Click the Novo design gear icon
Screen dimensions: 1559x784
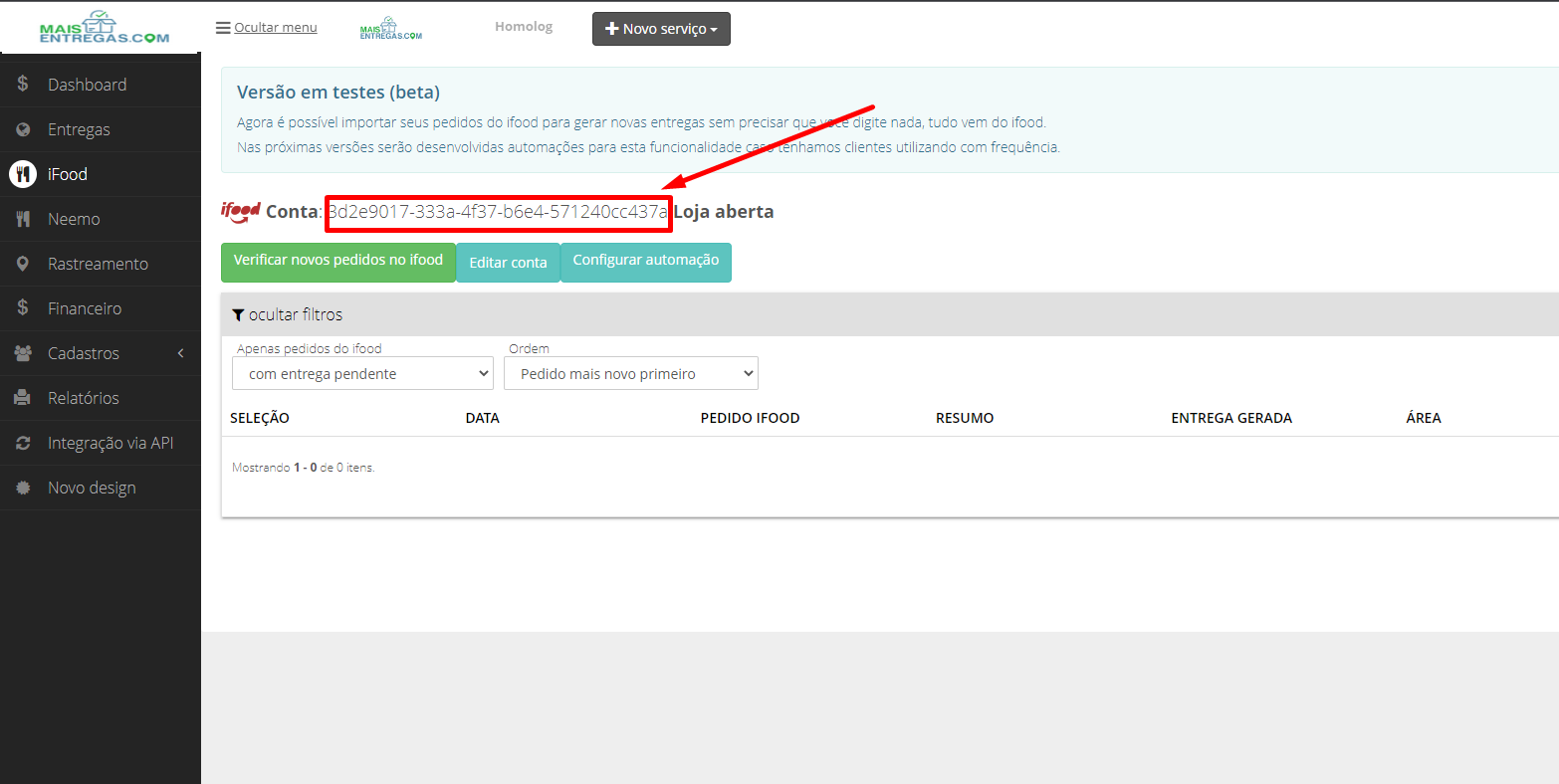[x=23, y=488]
